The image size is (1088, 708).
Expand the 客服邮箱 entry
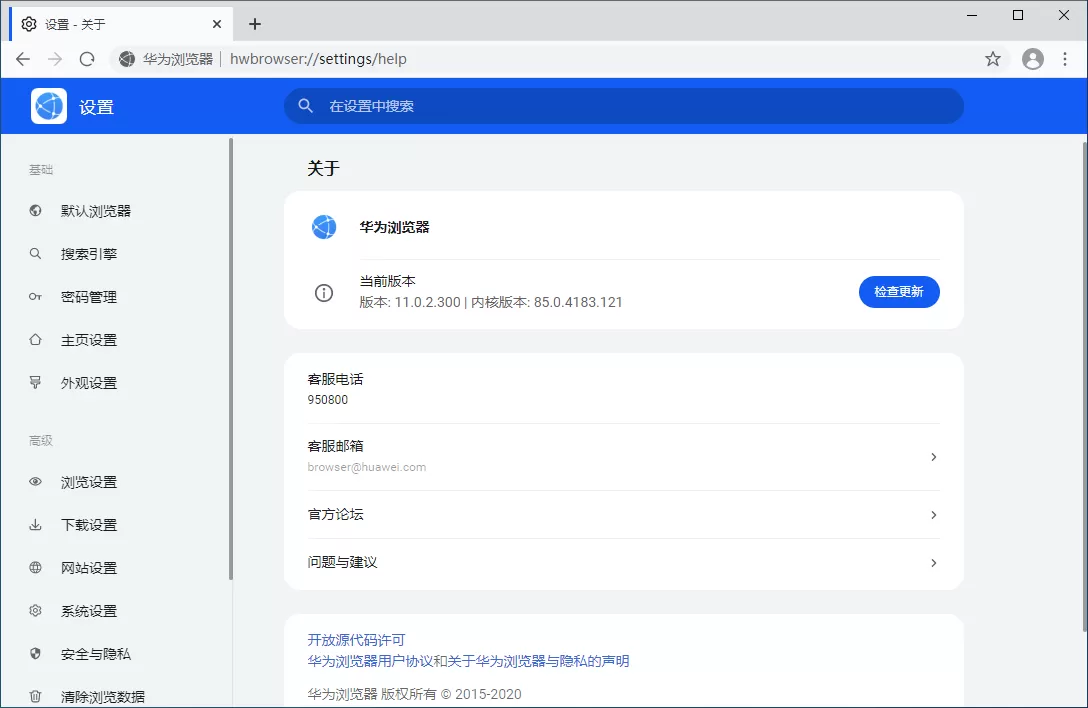[x=933, y=456]
